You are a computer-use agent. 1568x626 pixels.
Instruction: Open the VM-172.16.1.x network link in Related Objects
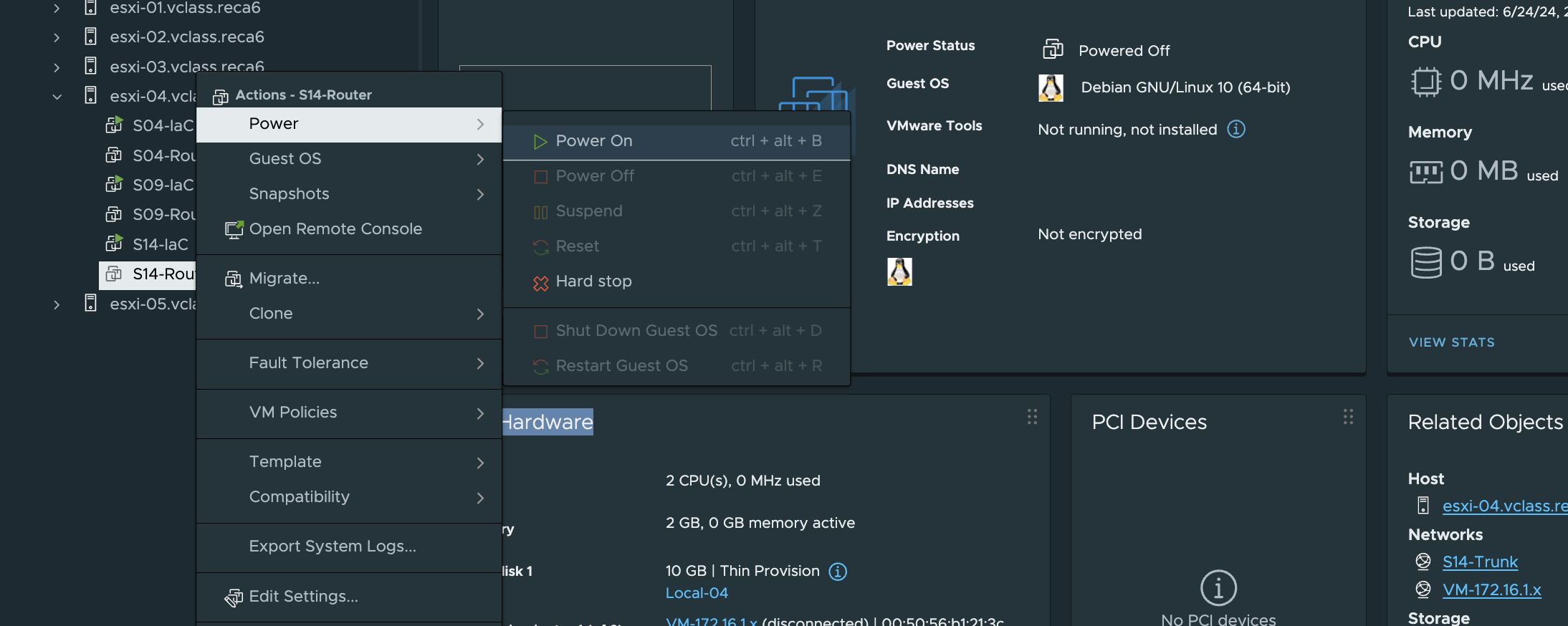(x=1491, y=589)
